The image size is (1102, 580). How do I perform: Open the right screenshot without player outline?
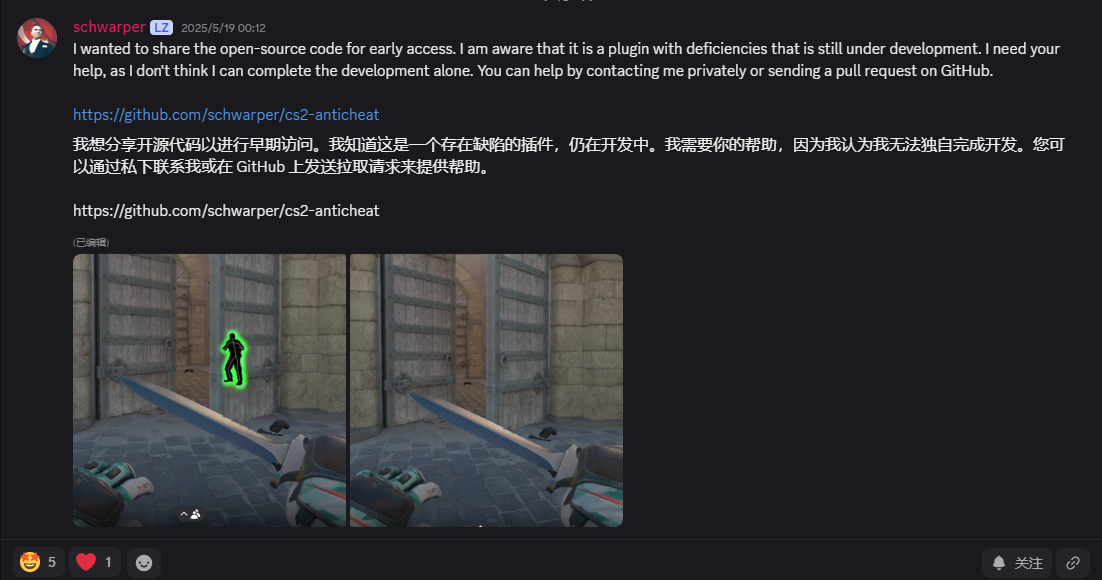(x=486, y=390)
